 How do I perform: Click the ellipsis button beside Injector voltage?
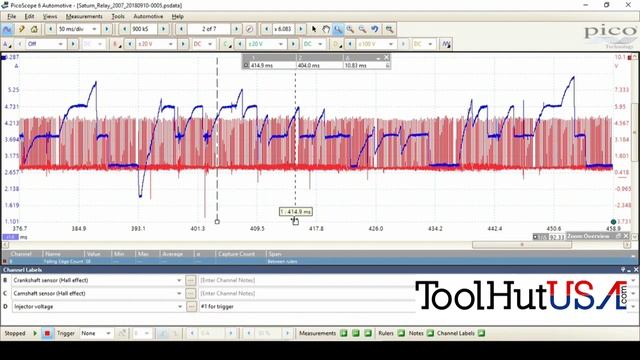tap(191, 307)
